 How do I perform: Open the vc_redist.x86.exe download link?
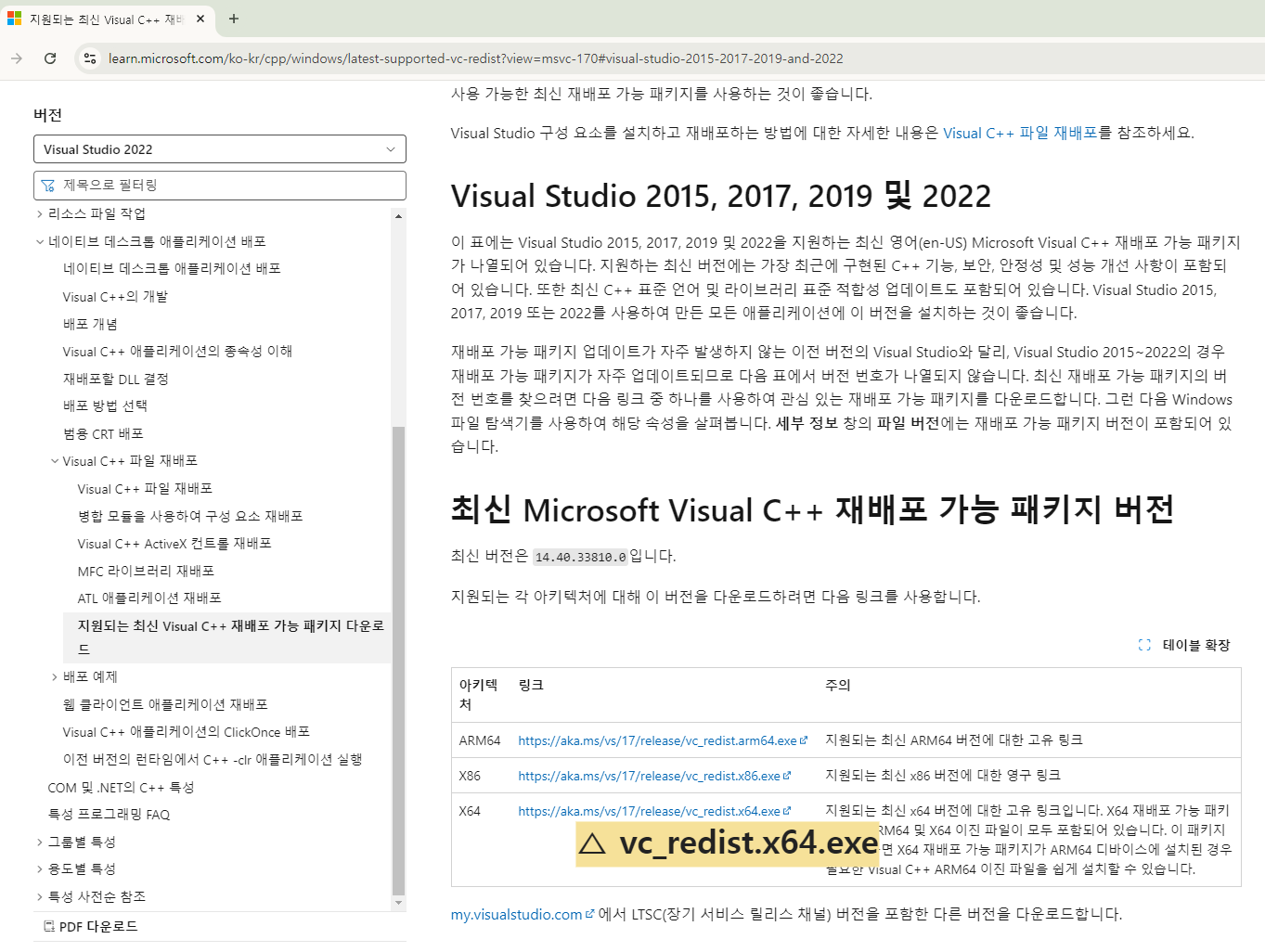click(x=649, y=777)
